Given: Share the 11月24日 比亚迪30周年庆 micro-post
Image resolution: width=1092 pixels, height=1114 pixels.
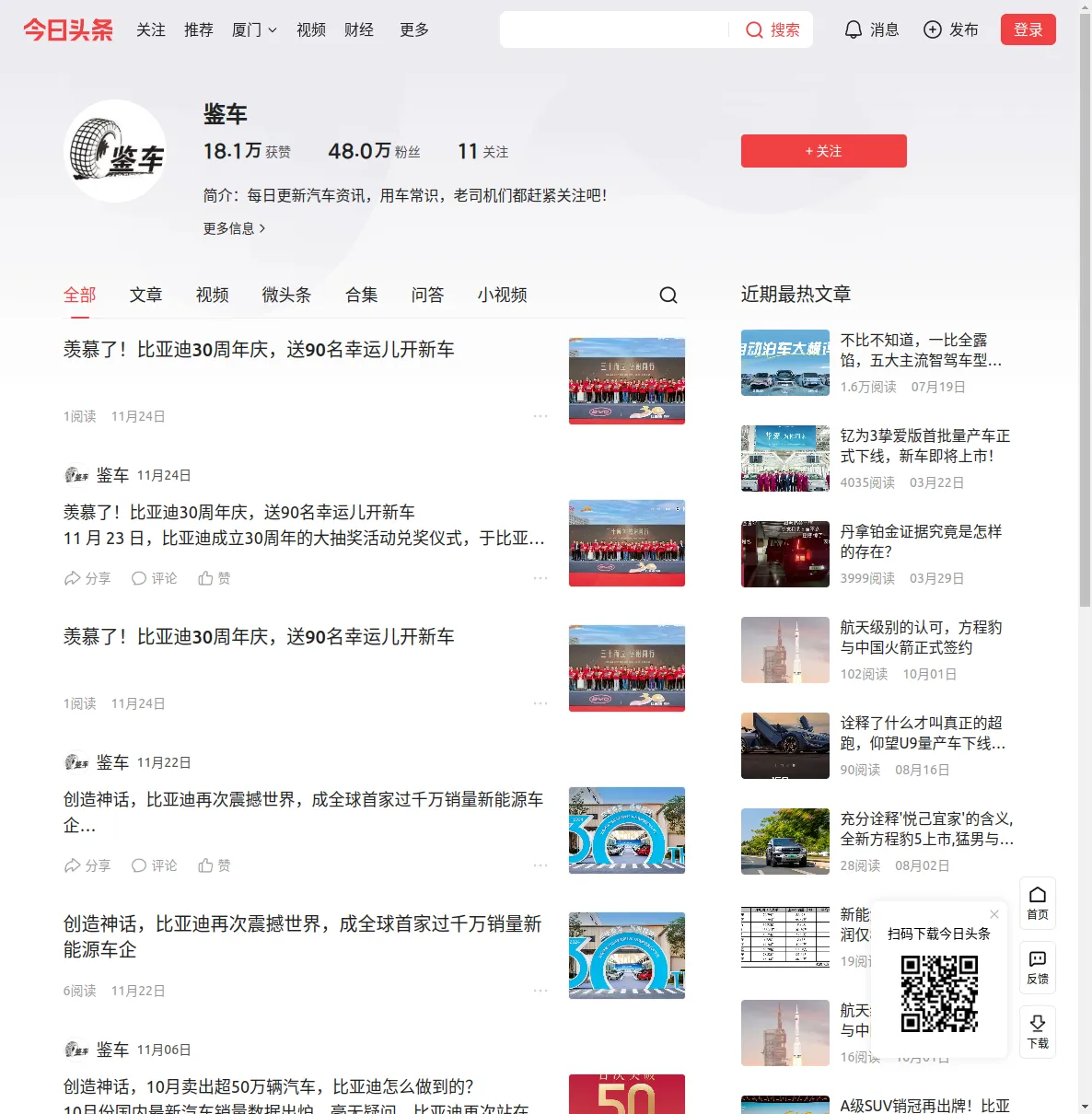Looking at the screenshot, I should [87, 578].
